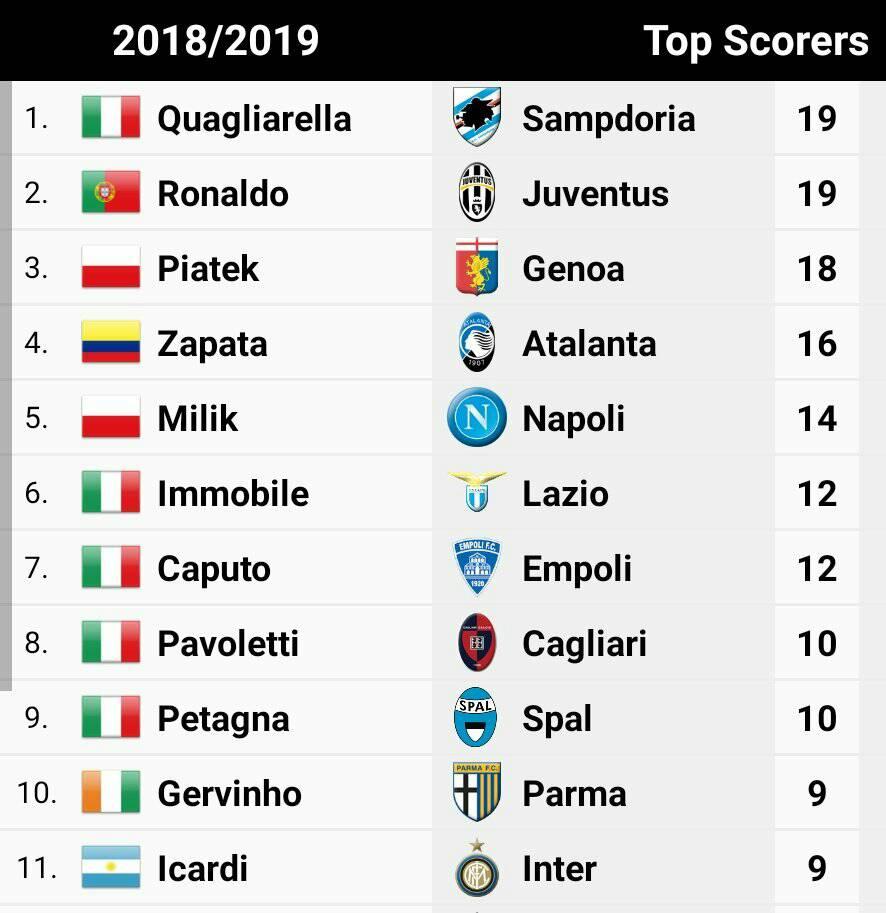
Task: Click the Genoa club crest
Action: 477,267
